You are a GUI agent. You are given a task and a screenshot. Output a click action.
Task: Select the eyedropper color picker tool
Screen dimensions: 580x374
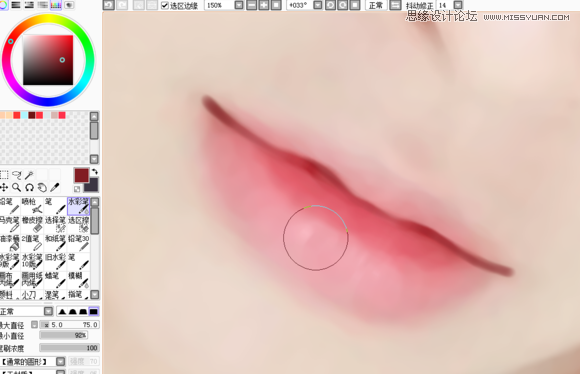click(x=55, y=188)
